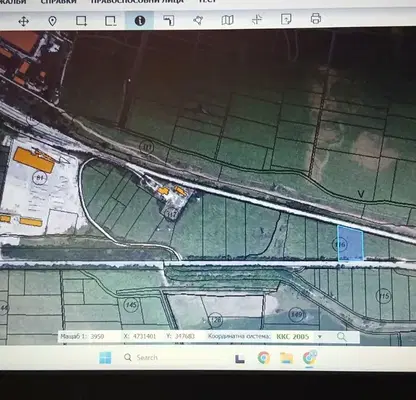Click the ККС 2005 coordinate system box
Image resolution: width=416 pixels, height=400 pixels.
[x=293, y=336]
